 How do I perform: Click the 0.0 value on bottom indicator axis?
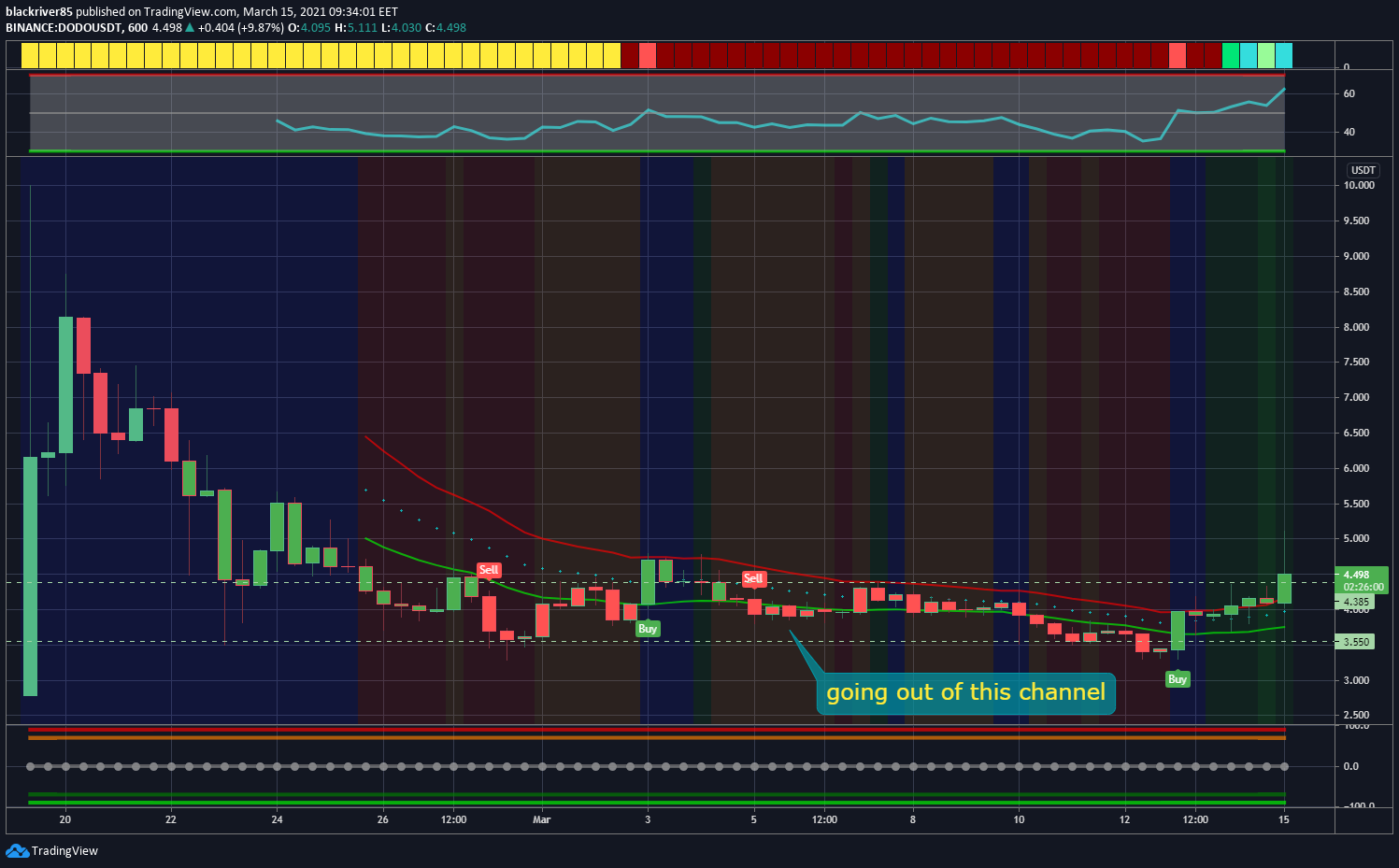pyautogui.click(x=1351, y=766)
